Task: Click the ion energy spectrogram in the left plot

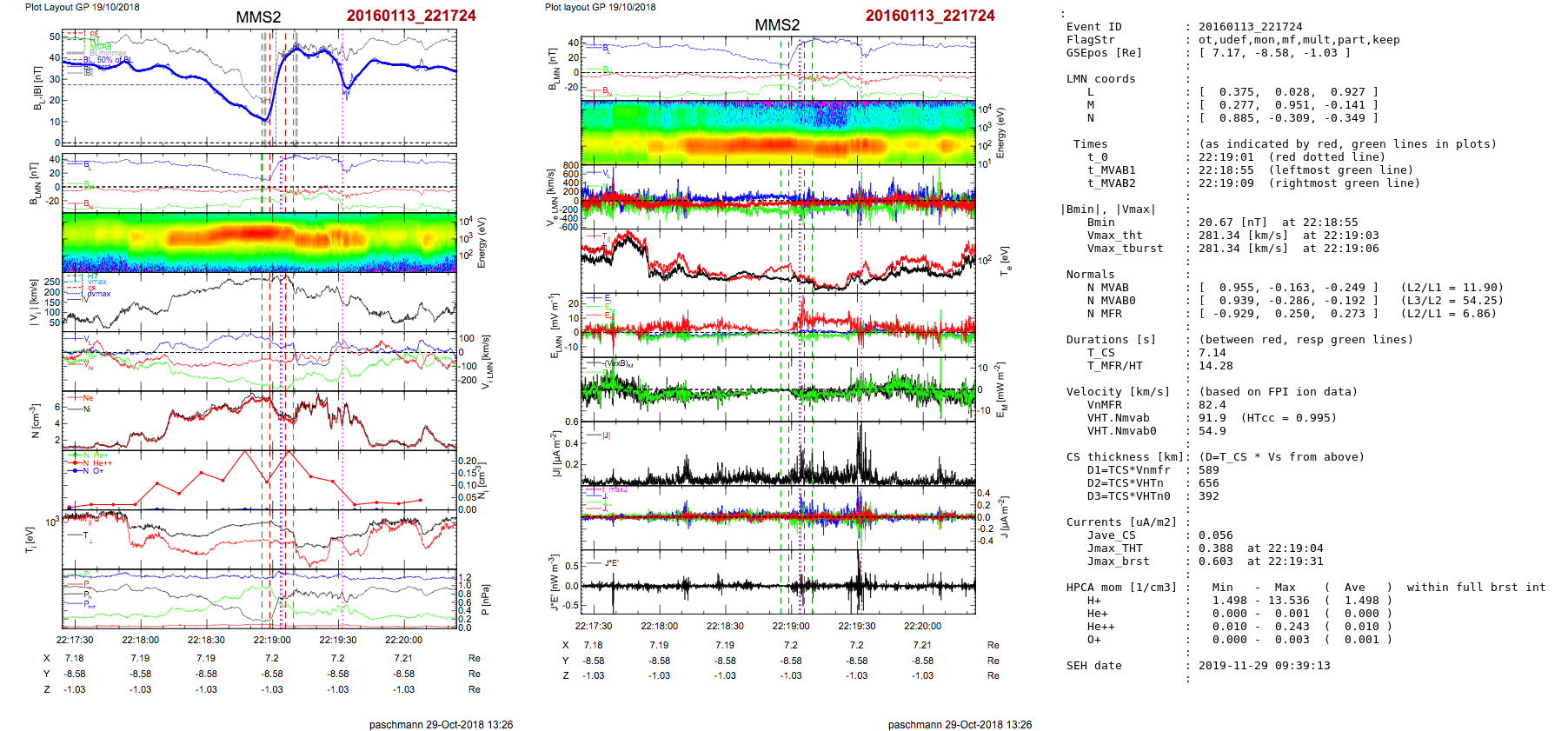Action: coord(259,242)
